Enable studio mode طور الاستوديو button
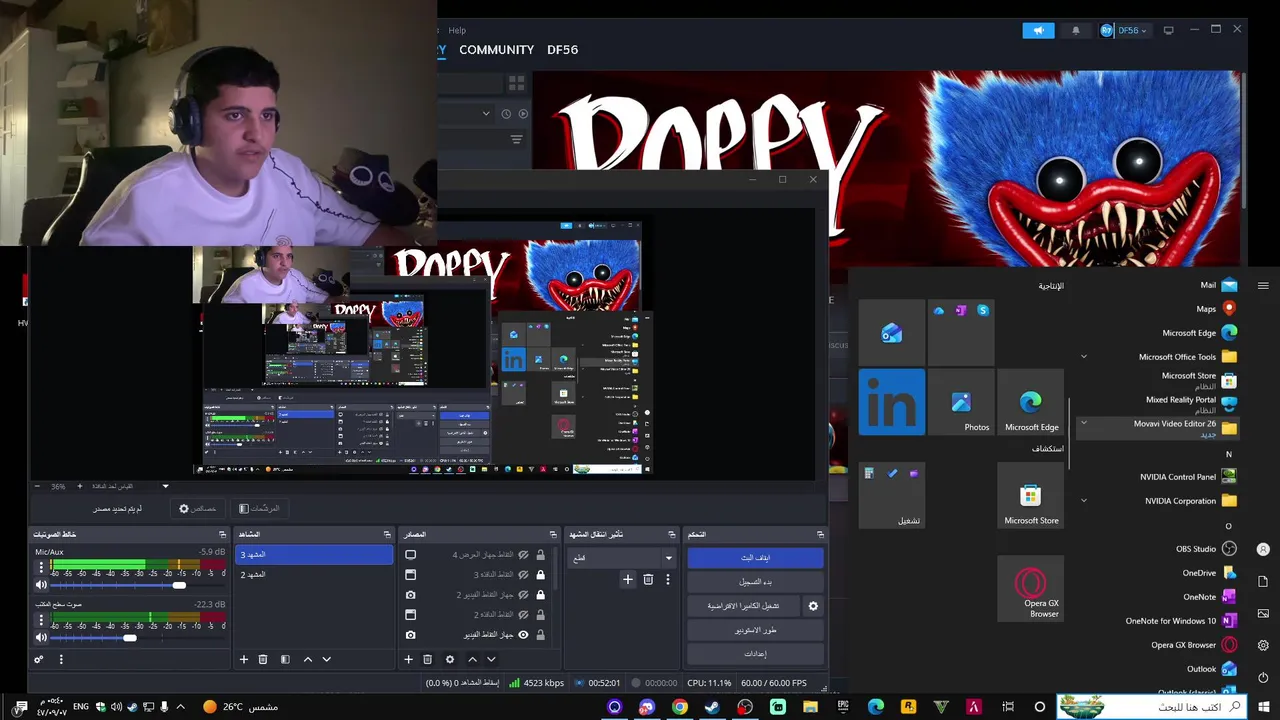Screen dimensions: 1280x720 tap(755, 630)
